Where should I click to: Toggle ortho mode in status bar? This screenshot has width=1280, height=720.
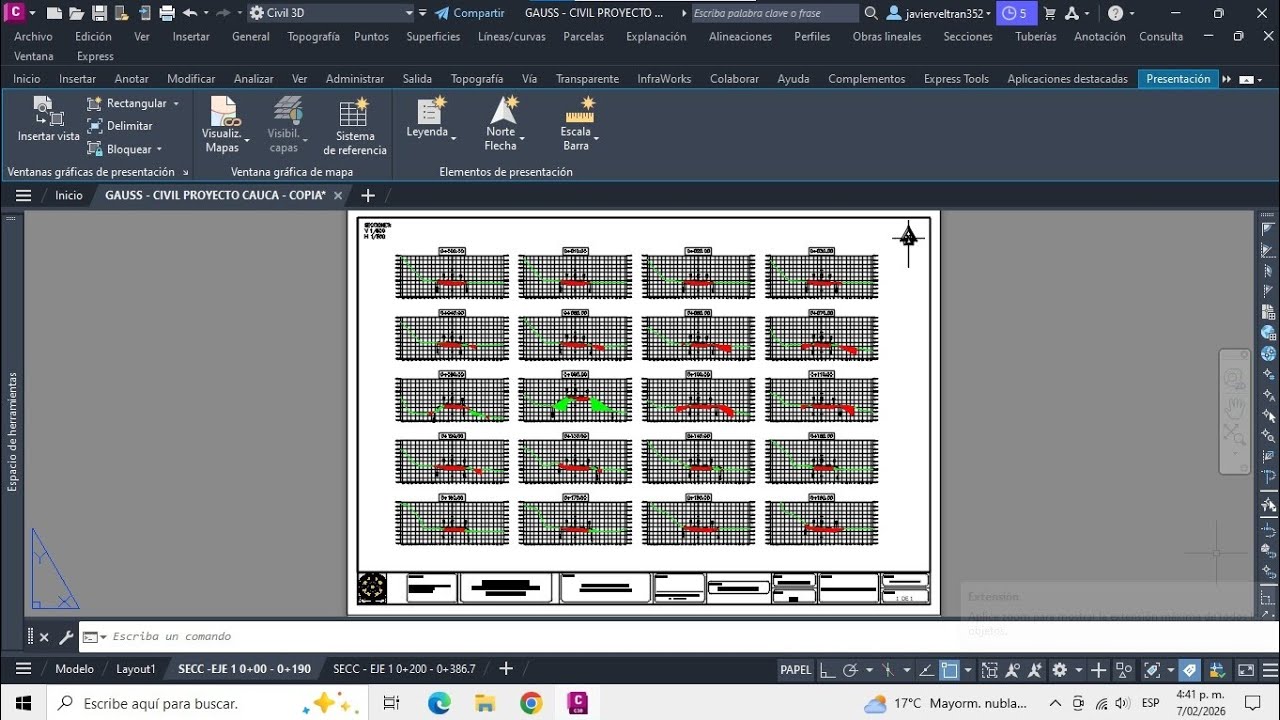[828, 670]
